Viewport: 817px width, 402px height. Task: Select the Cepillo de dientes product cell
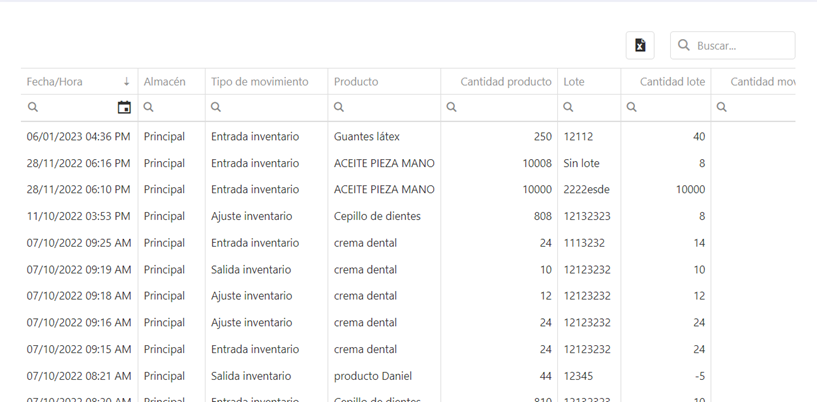[377, 216]
